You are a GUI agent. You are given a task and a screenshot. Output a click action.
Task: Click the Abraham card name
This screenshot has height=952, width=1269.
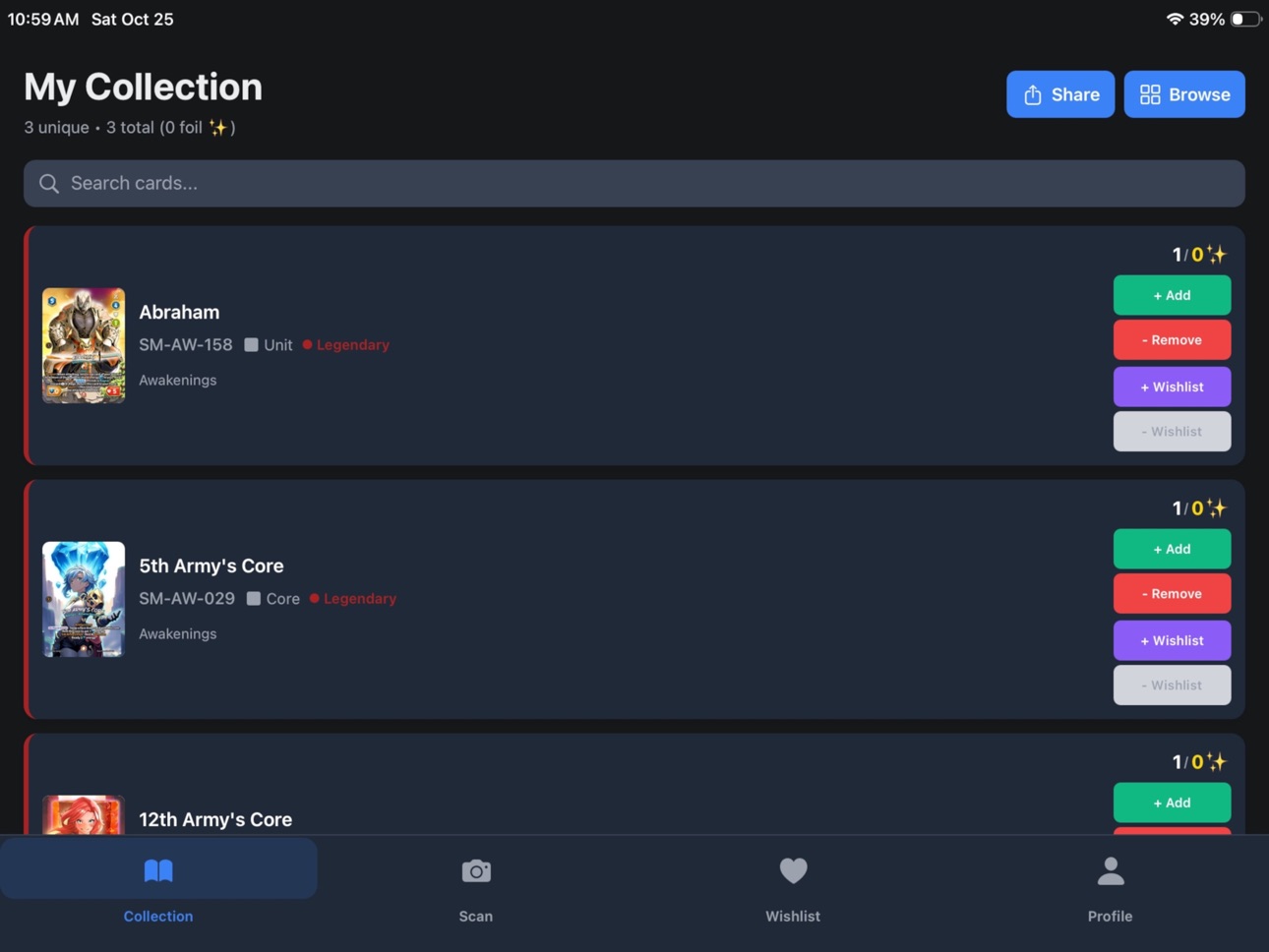click(x=179, y=312)
